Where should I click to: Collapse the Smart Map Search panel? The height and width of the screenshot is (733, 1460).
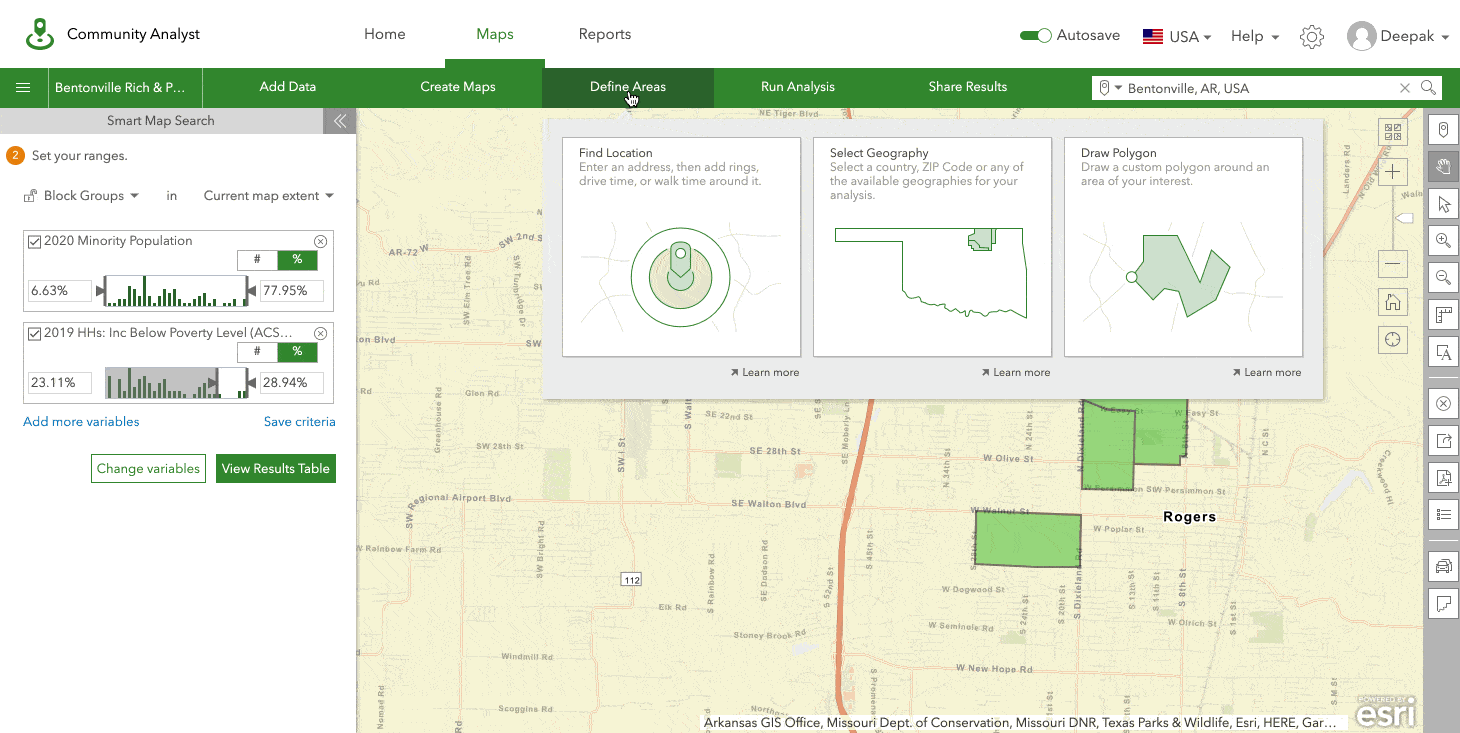point(340,121)
